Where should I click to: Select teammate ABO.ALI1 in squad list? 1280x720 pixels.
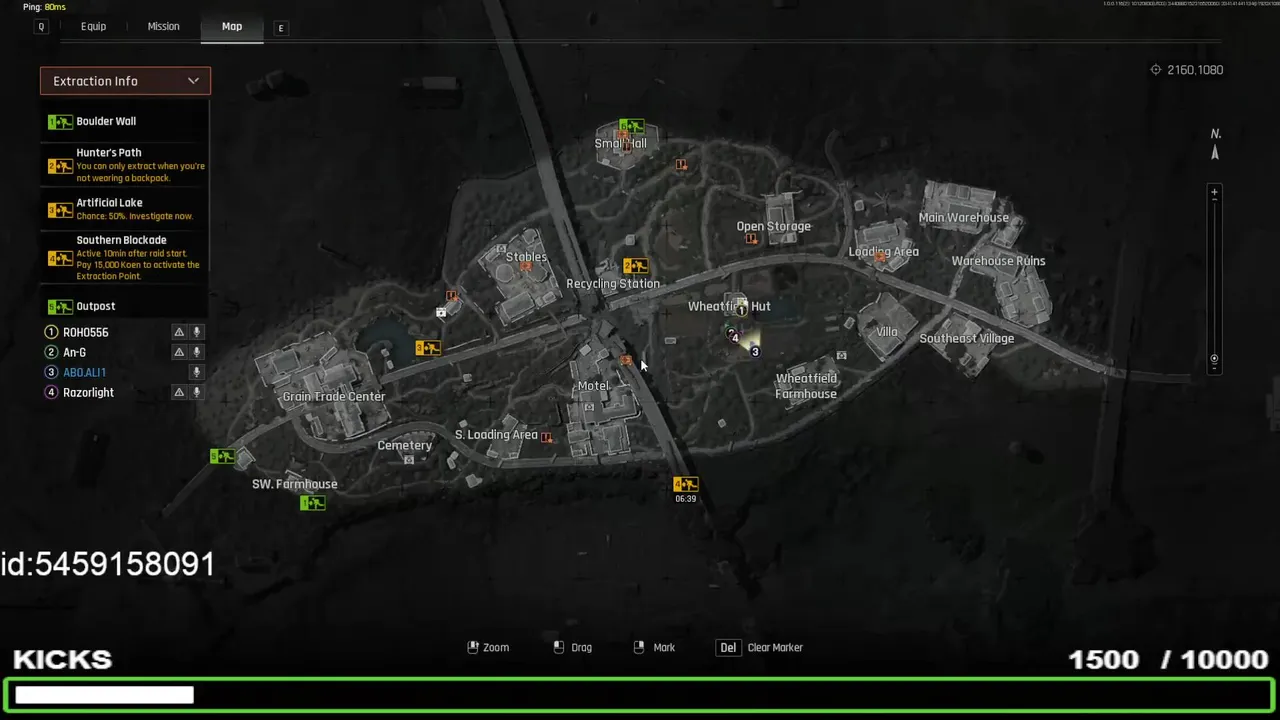pyautogui.click(x=84, y=372)
